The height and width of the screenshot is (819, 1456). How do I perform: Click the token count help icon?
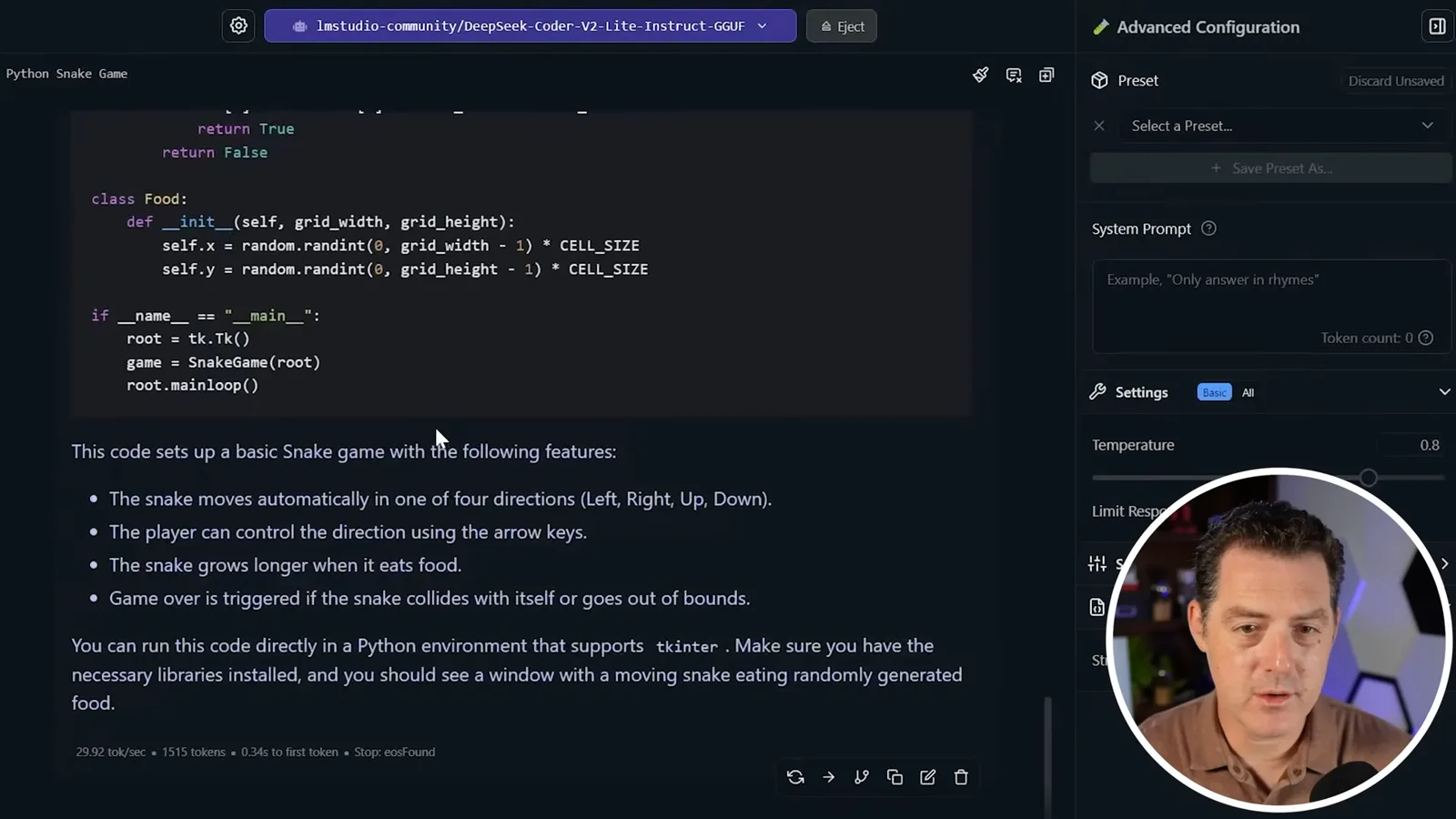click(1426, 338)
